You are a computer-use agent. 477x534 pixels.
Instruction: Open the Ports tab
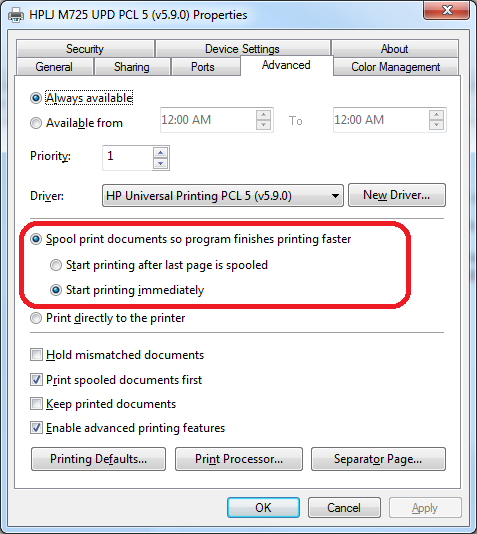pyautogui.click(x=203, y=67)
